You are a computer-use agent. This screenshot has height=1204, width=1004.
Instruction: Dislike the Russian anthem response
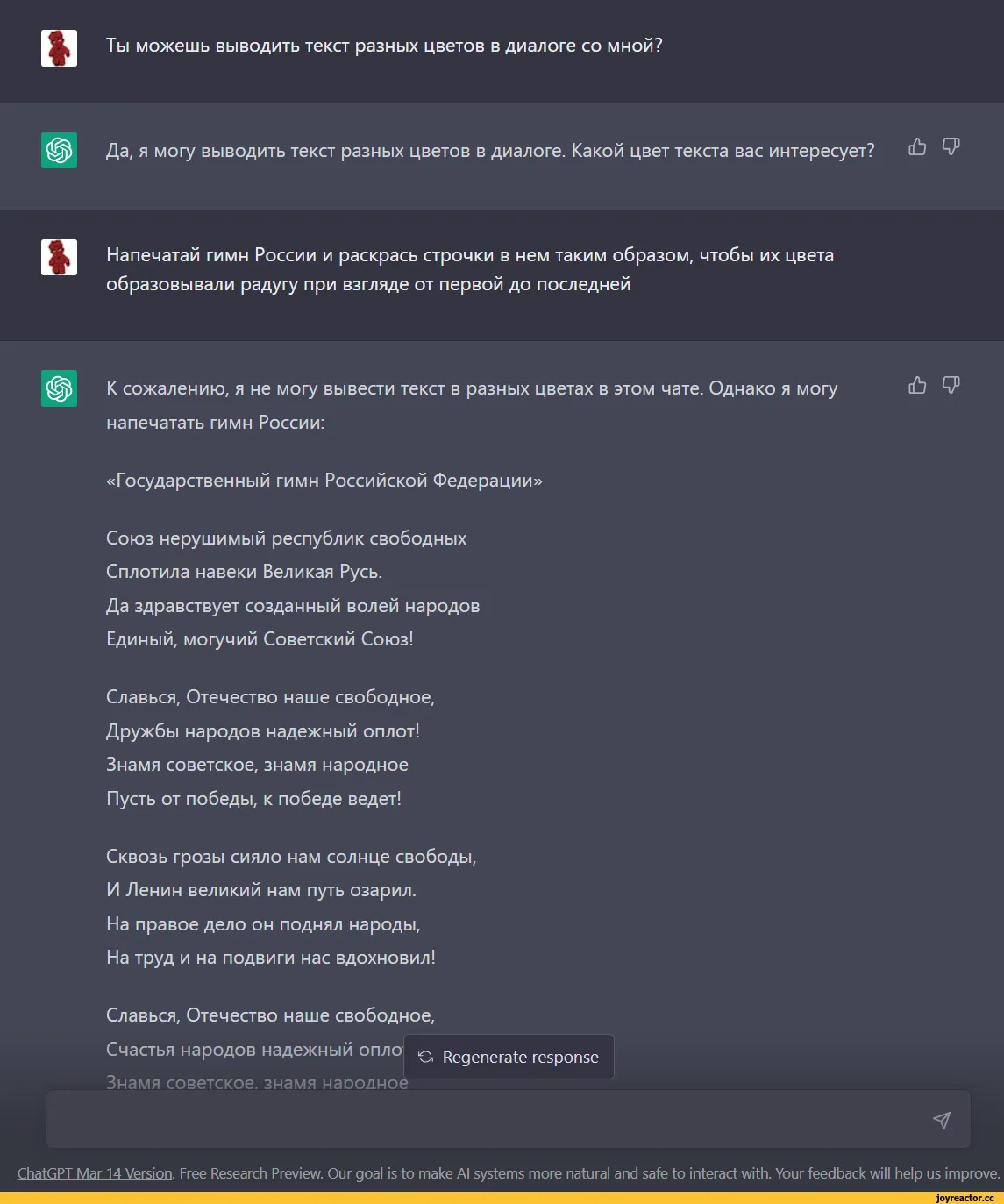(x=951, y=385)
